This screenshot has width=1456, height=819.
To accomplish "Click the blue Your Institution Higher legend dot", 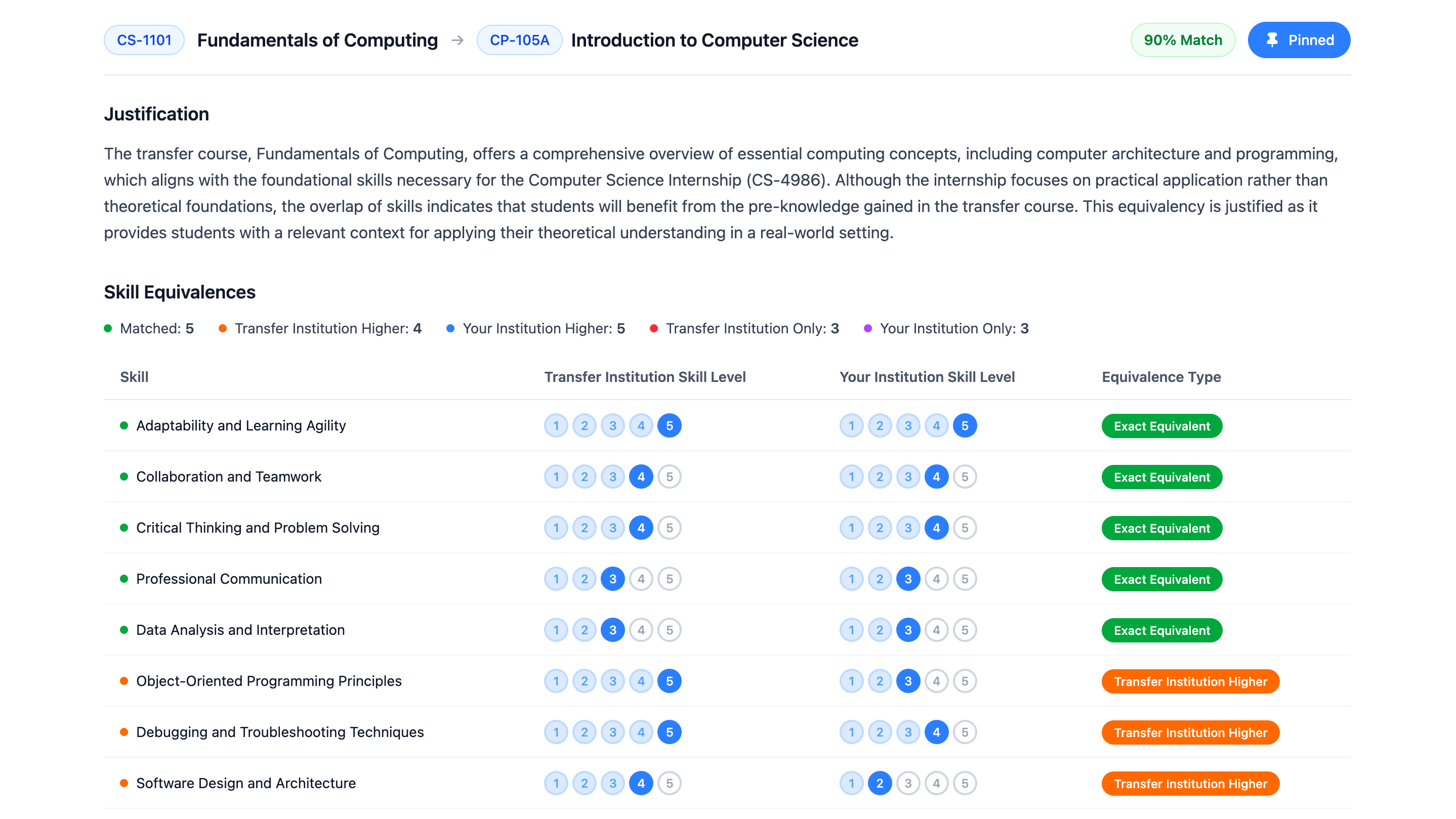I will [450, 328].
